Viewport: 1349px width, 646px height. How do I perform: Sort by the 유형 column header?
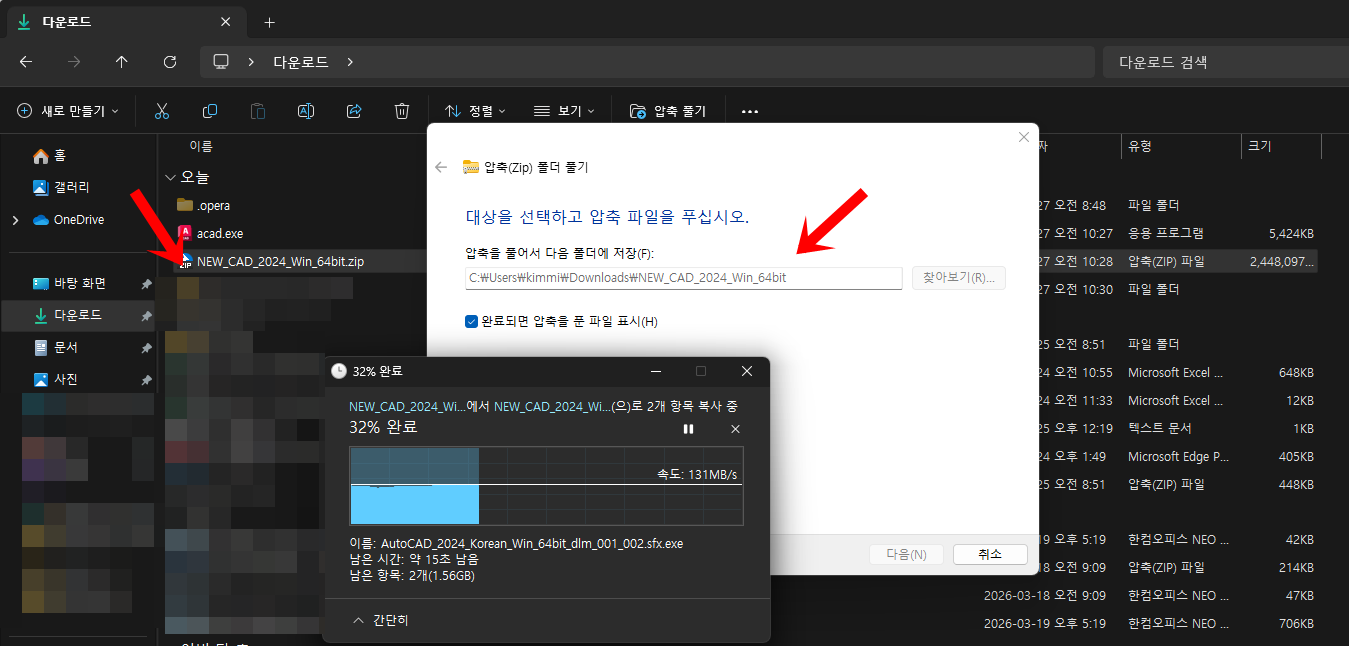(1140, 146)
